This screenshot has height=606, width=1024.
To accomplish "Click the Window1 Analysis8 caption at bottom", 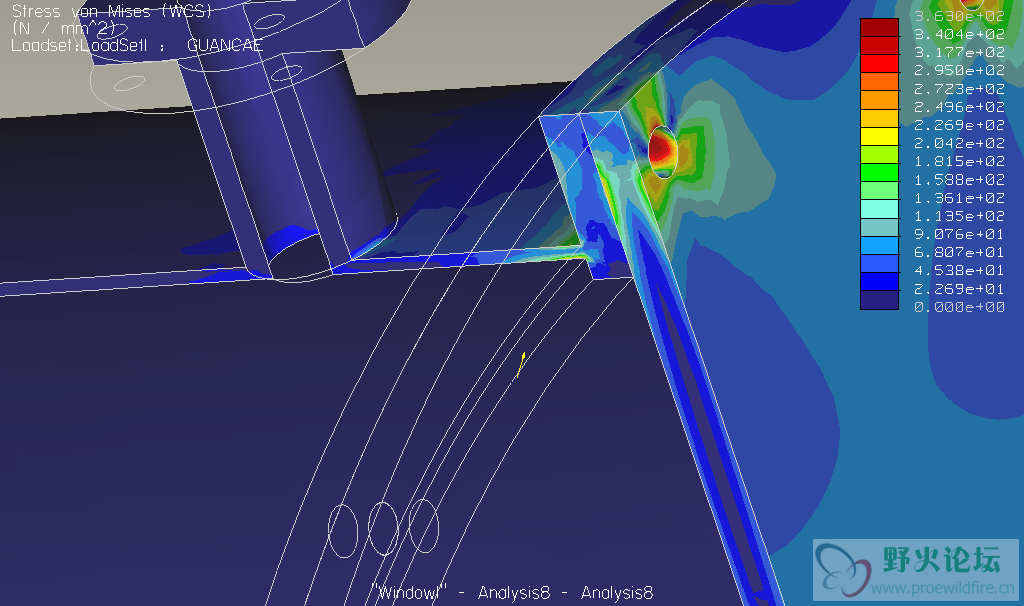I will pyautogui.click(x=513, y=592).
